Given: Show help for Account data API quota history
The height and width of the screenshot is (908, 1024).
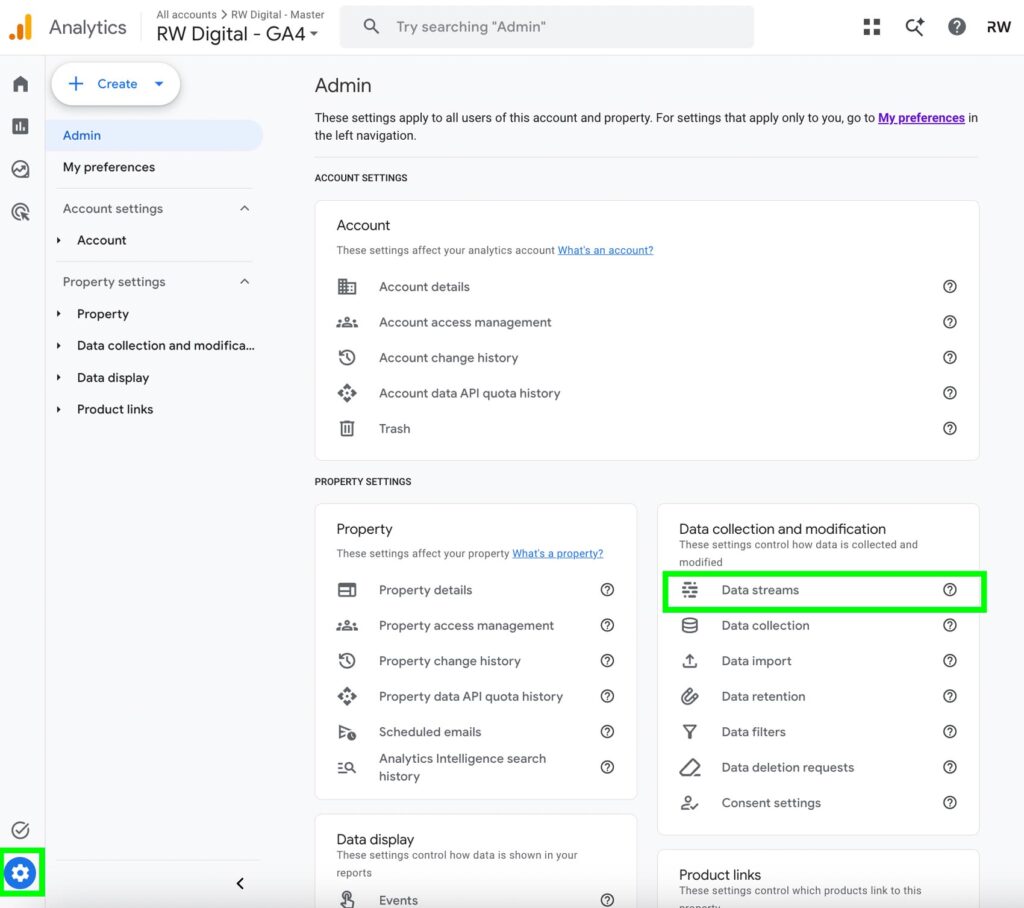Looking at the screenshot, I should click(950, 393).
